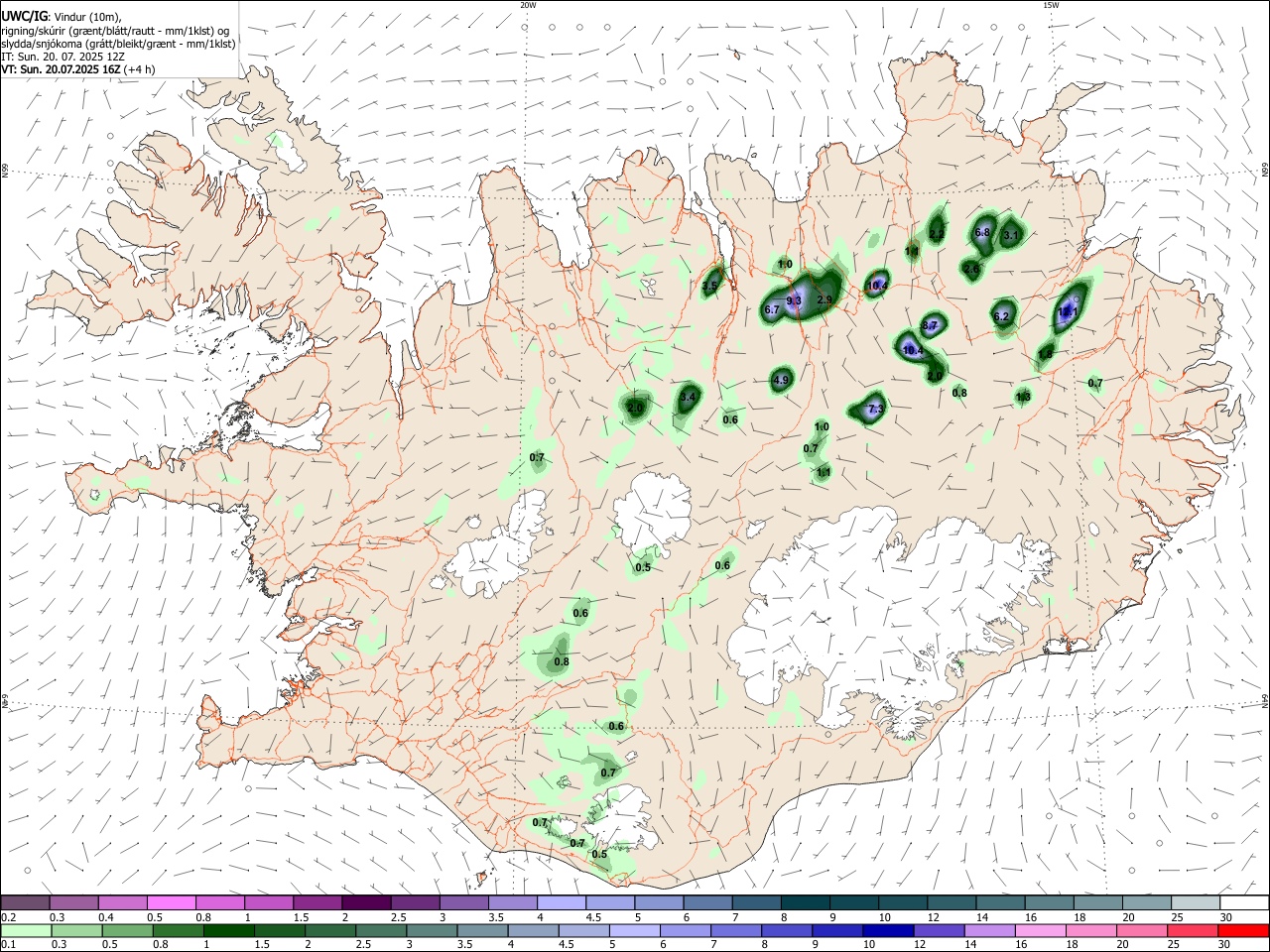1270x952 pixels.
Task: Select the 10.4 label adjoining the 8.7 cell
Action: (x=913, y=350)
